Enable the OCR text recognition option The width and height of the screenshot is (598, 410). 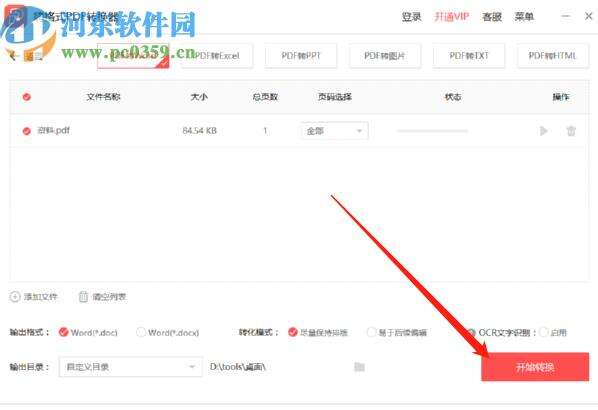(544, 332)
